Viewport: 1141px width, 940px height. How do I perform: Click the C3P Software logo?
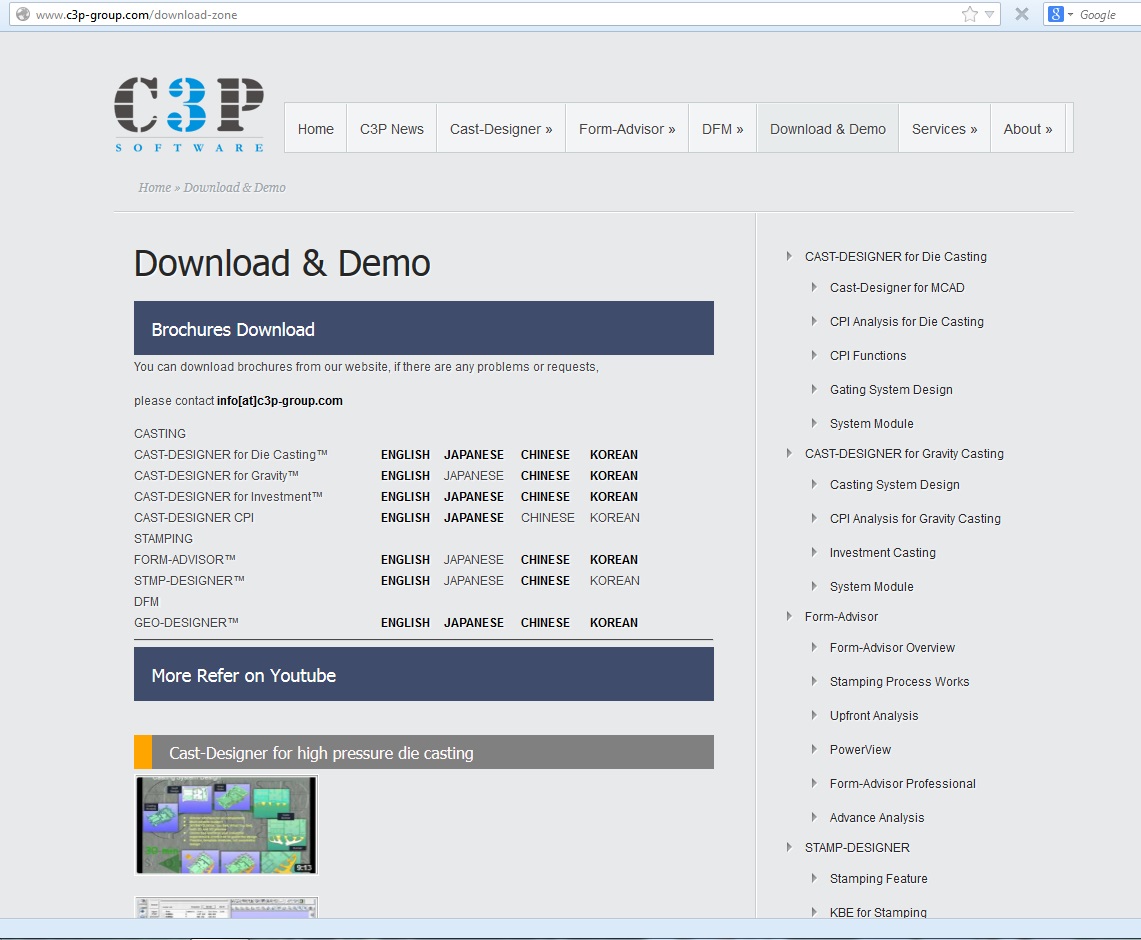(x=188, y=114)
